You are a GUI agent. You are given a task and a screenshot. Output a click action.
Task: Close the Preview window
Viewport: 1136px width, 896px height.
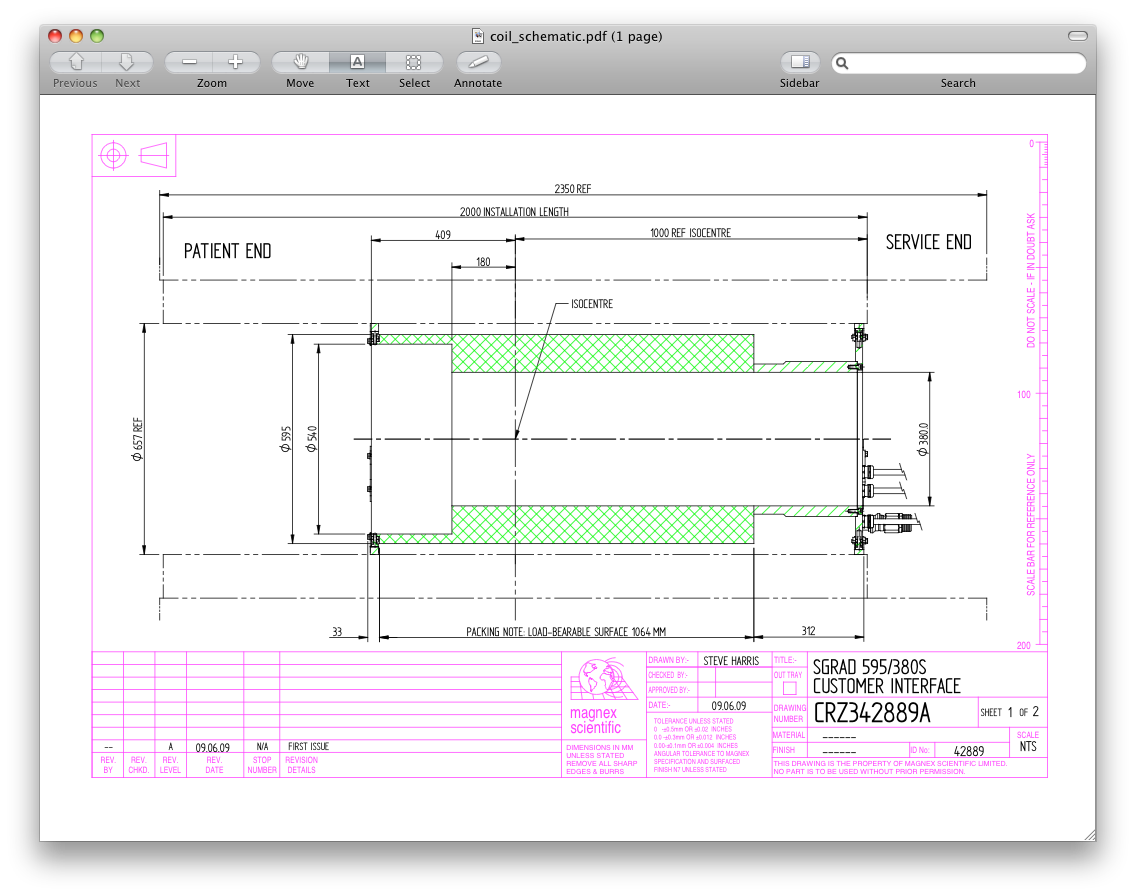click(x=56, y=36)
